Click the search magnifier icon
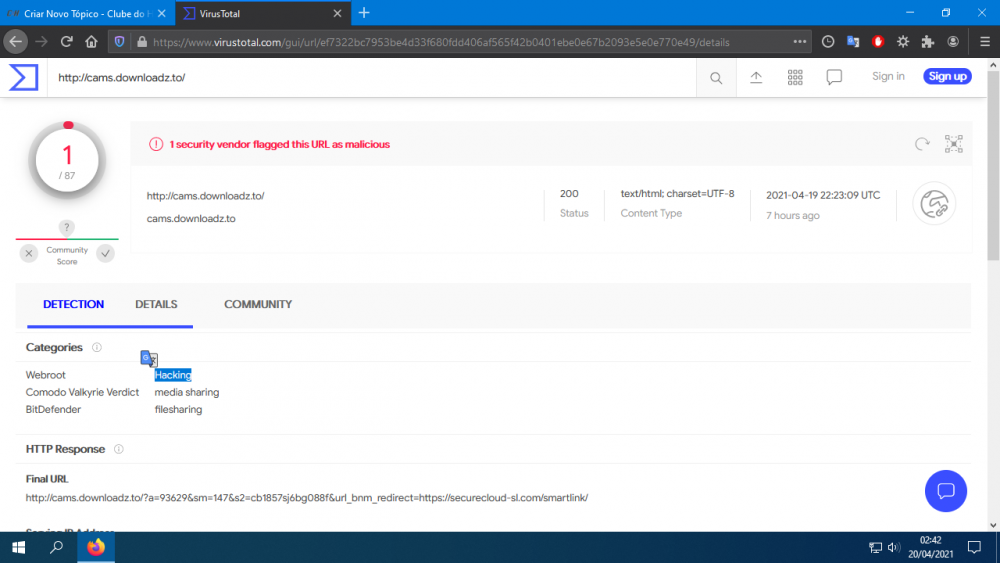Viewport: 1000px width, 563px height. click(x=716, y=77)
